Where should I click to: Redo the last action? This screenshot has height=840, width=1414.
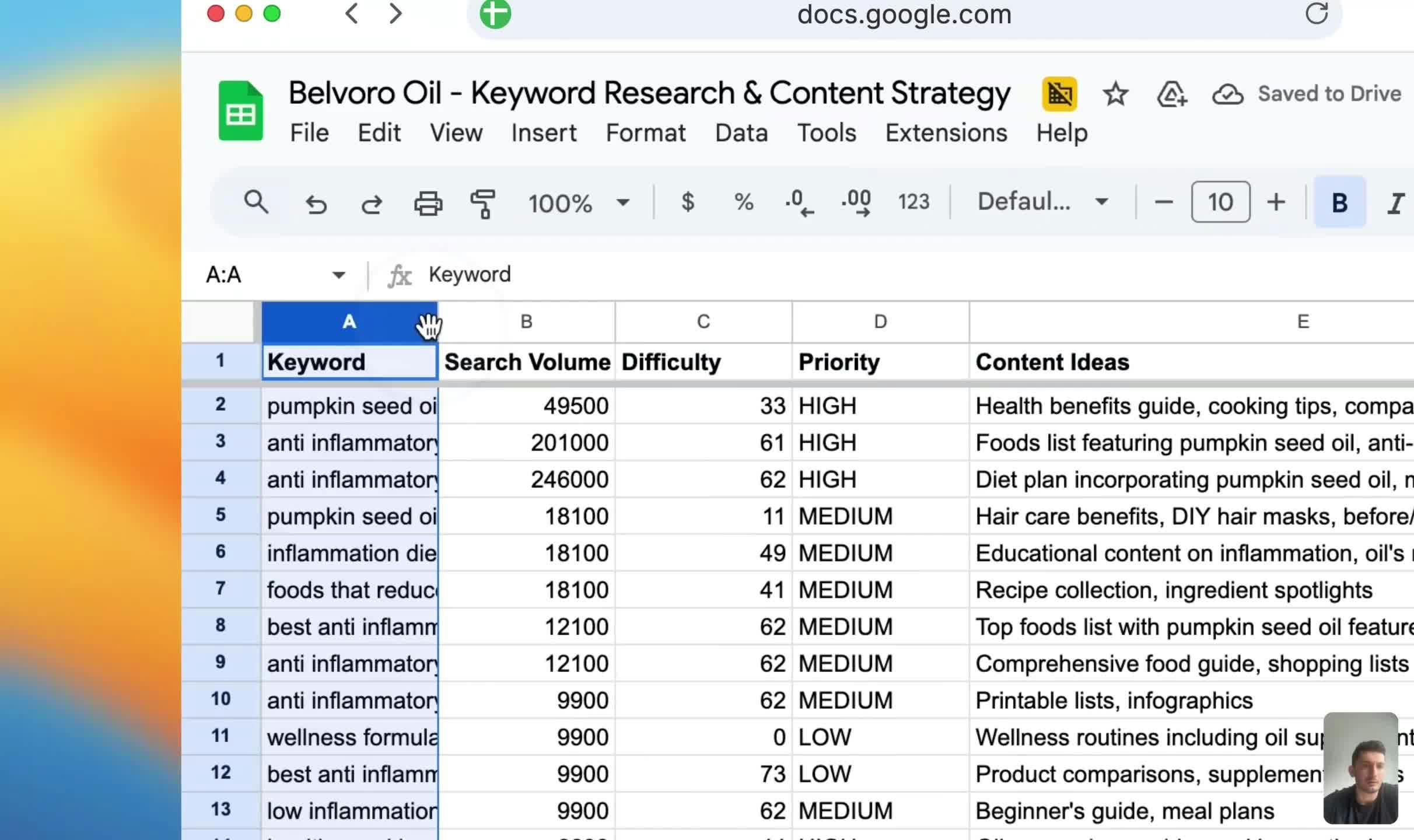372,204
